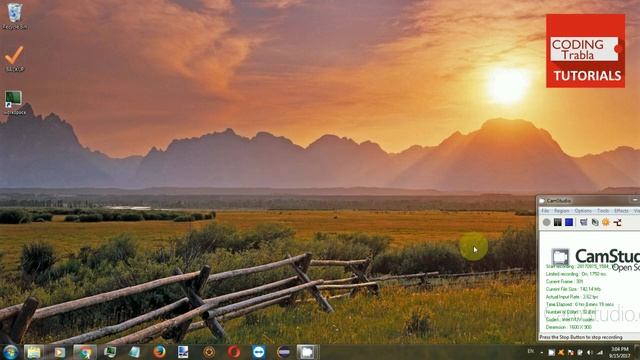
Task: Switch to CamStudio taskbar button
Action: [307, 352]
